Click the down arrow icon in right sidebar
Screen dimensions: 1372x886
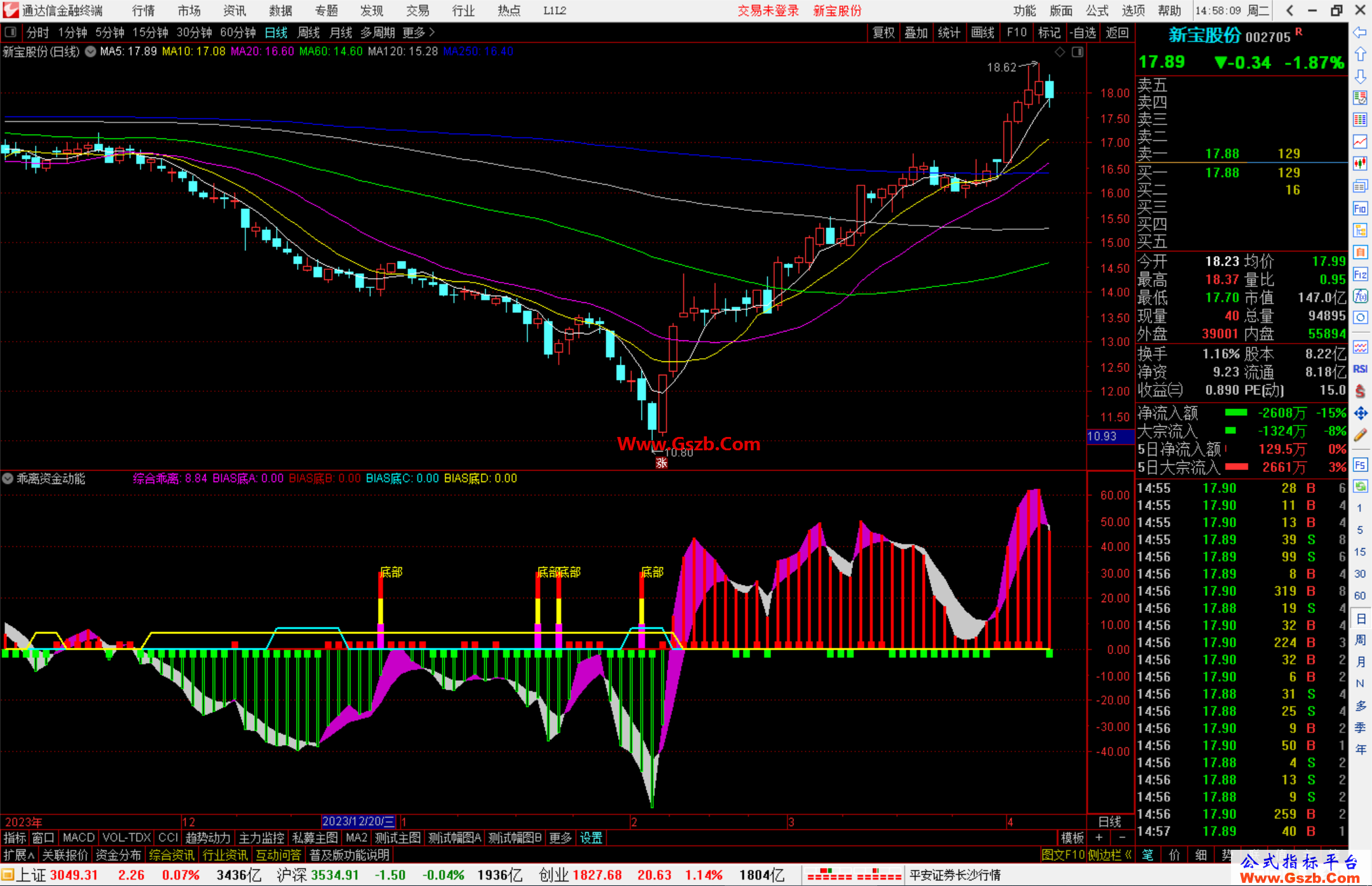[1360, 76]
